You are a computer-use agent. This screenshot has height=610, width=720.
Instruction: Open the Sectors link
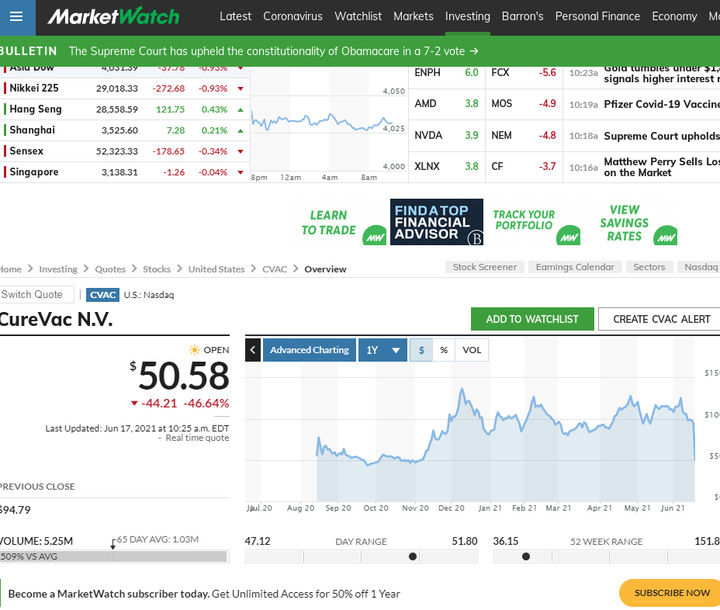click(649, 267)
